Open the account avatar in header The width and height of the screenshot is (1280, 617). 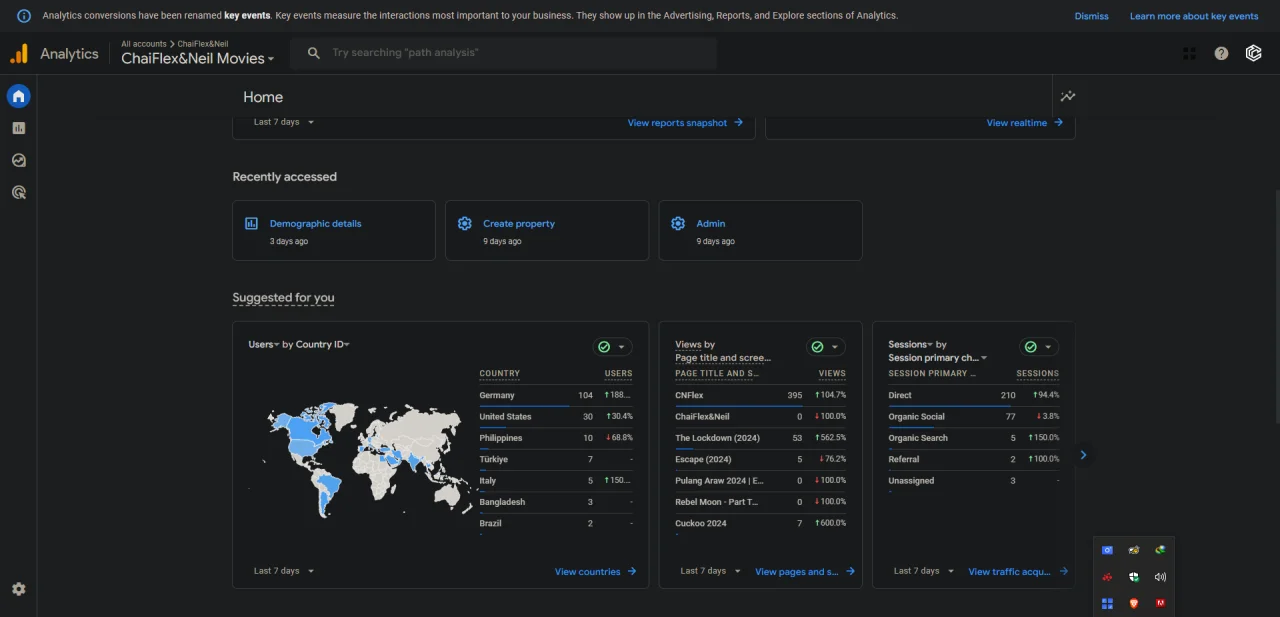[x=1253, y=54]
